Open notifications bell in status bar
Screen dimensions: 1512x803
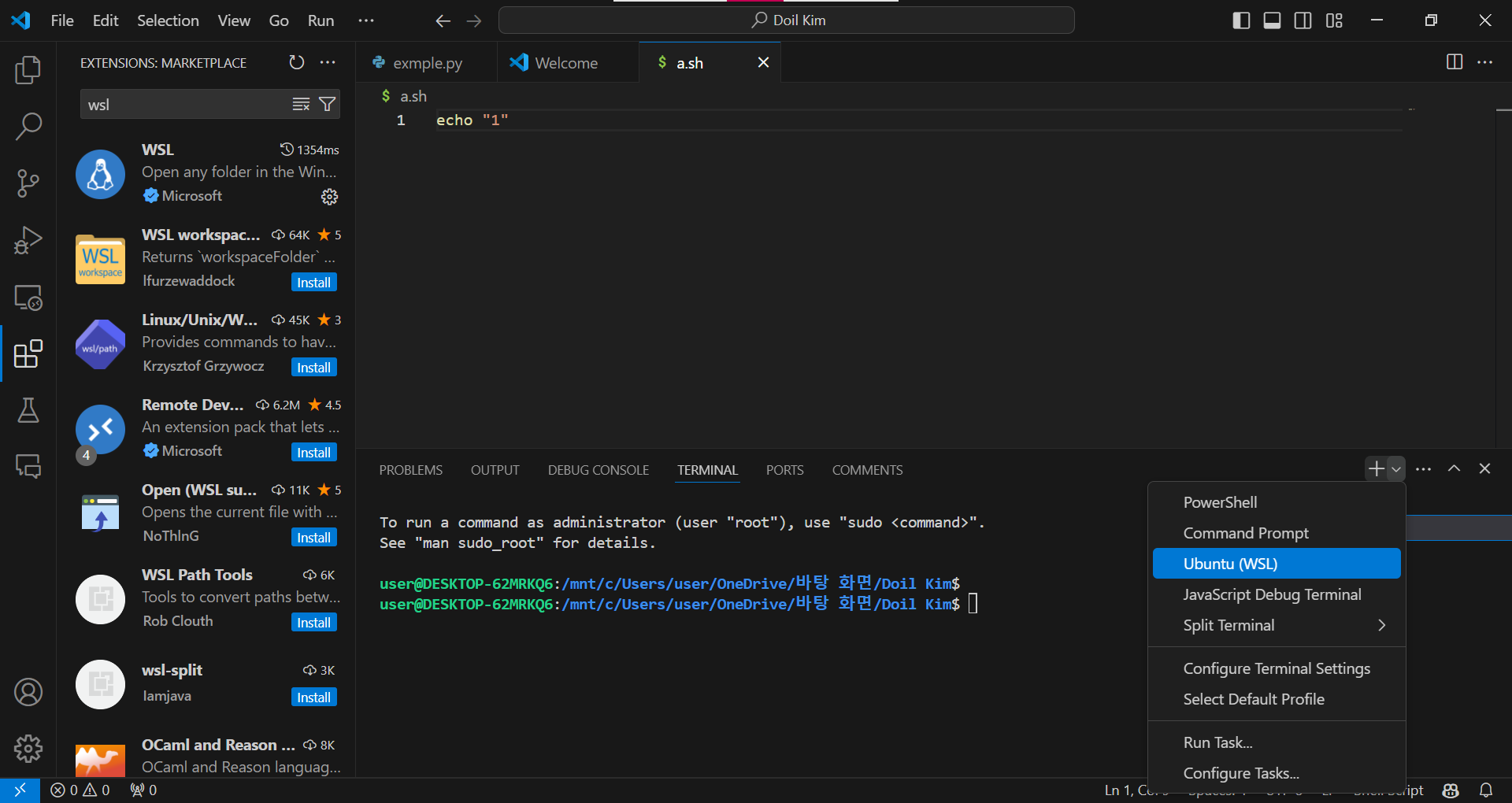pos(1486,790)
